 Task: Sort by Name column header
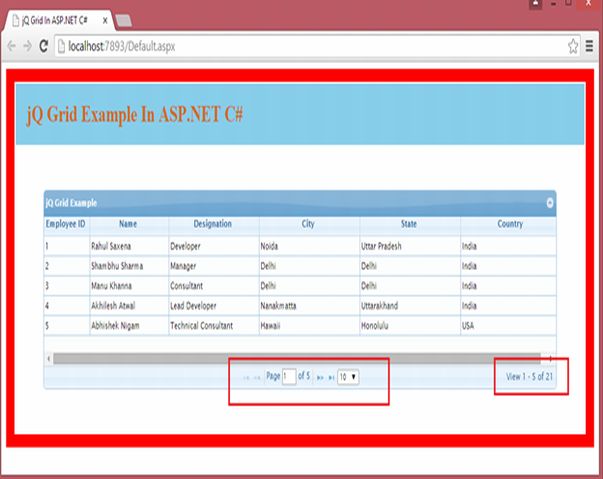tap(129, 224)
